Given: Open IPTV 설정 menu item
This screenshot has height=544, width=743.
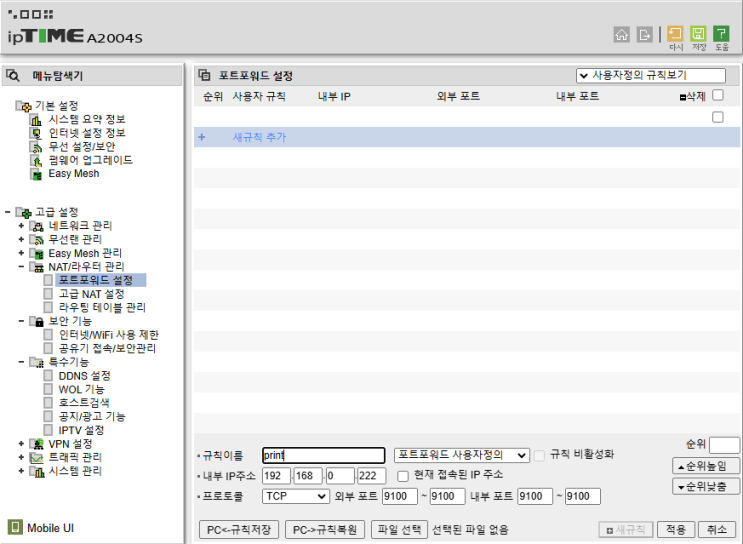Looking at the screenshot, I should tap(81, 430).
